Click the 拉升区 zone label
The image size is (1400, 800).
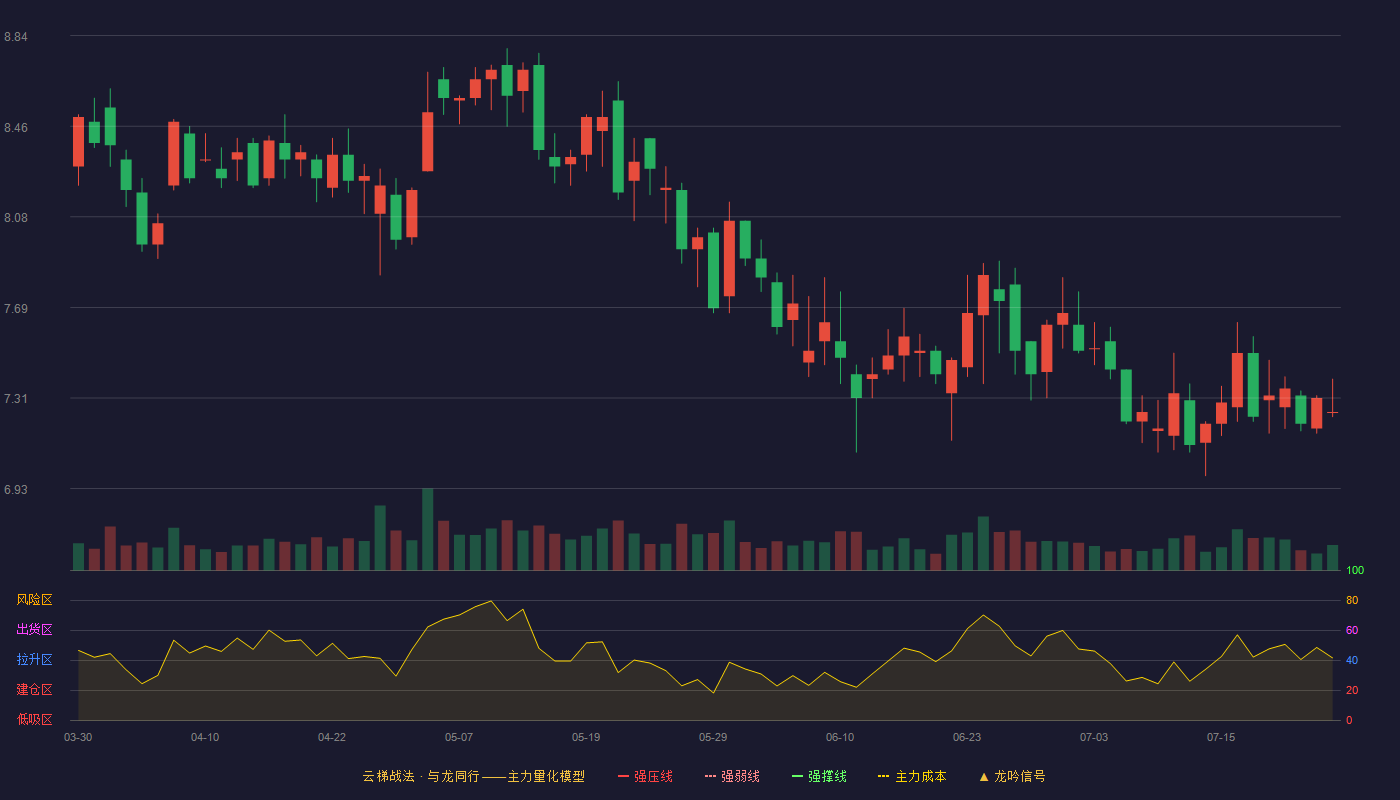pos(34,660)
